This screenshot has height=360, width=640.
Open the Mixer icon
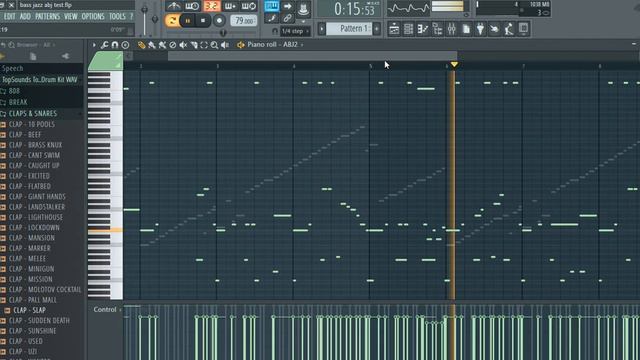click(x=451, y=29)
